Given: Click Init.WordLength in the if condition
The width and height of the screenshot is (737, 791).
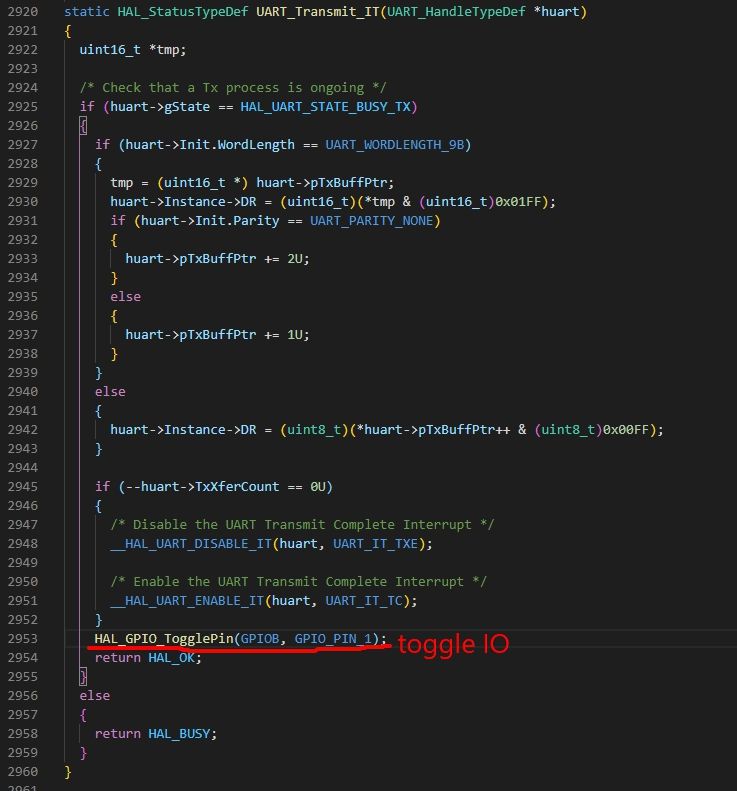Looking at the screenshot, I should pyautogui.click(x=237, y=145).
